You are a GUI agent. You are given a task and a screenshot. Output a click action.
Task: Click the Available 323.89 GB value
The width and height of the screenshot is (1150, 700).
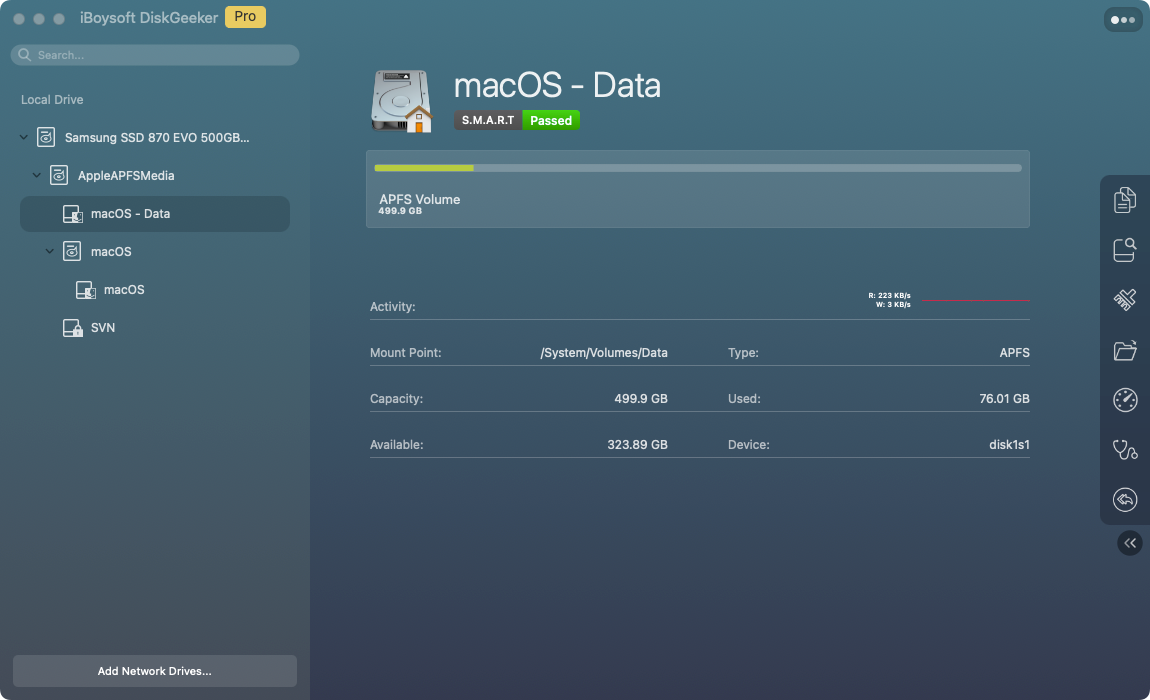click(x=637, y=445)
